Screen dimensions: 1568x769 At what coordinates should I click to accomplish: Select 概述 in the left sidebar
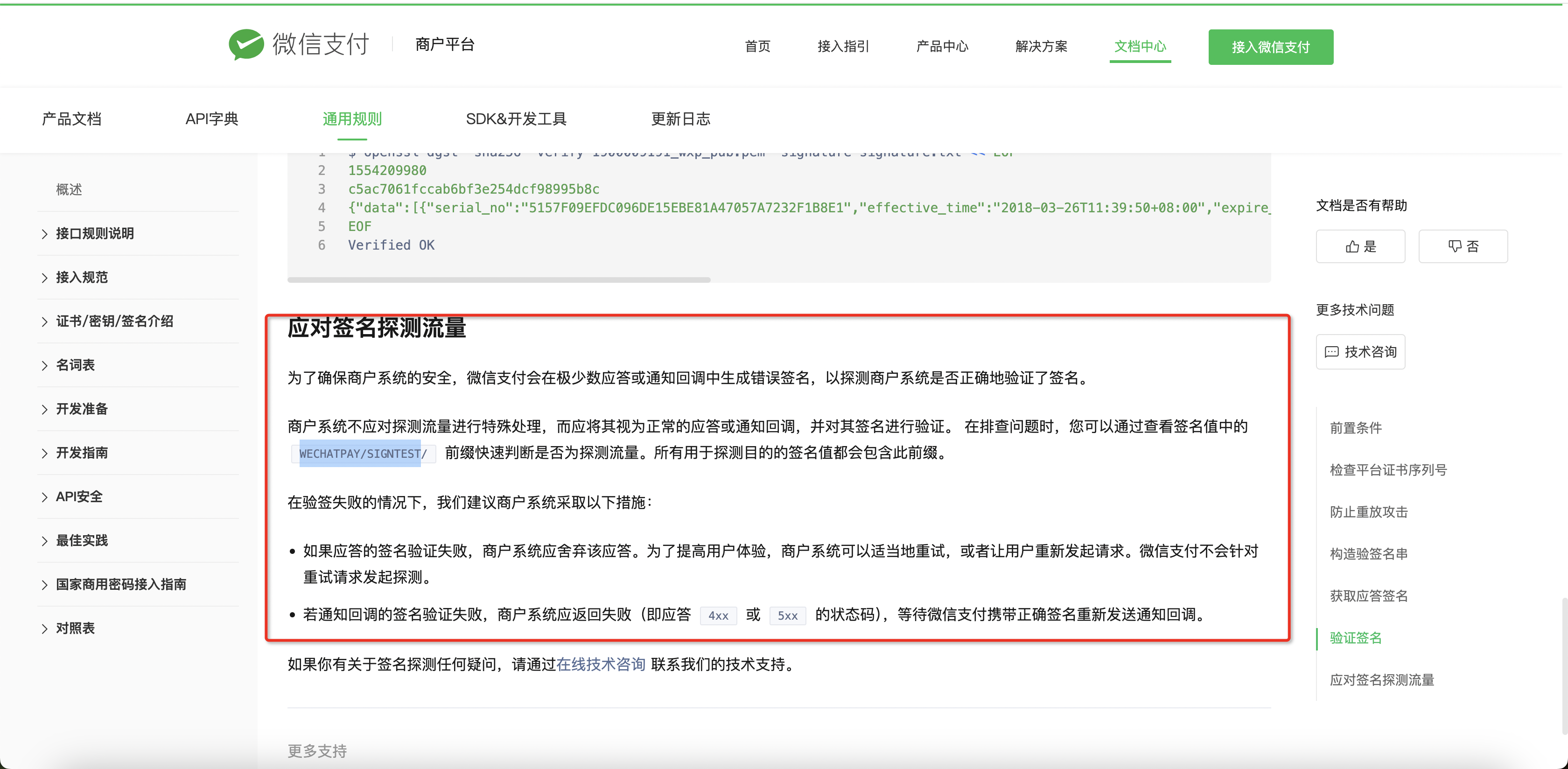(69, 190)
